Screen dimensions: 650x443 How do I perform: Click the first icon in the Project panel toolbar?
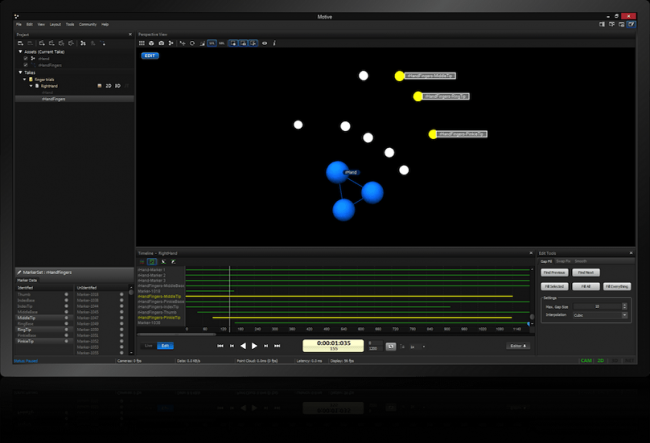tap(20, 43)
